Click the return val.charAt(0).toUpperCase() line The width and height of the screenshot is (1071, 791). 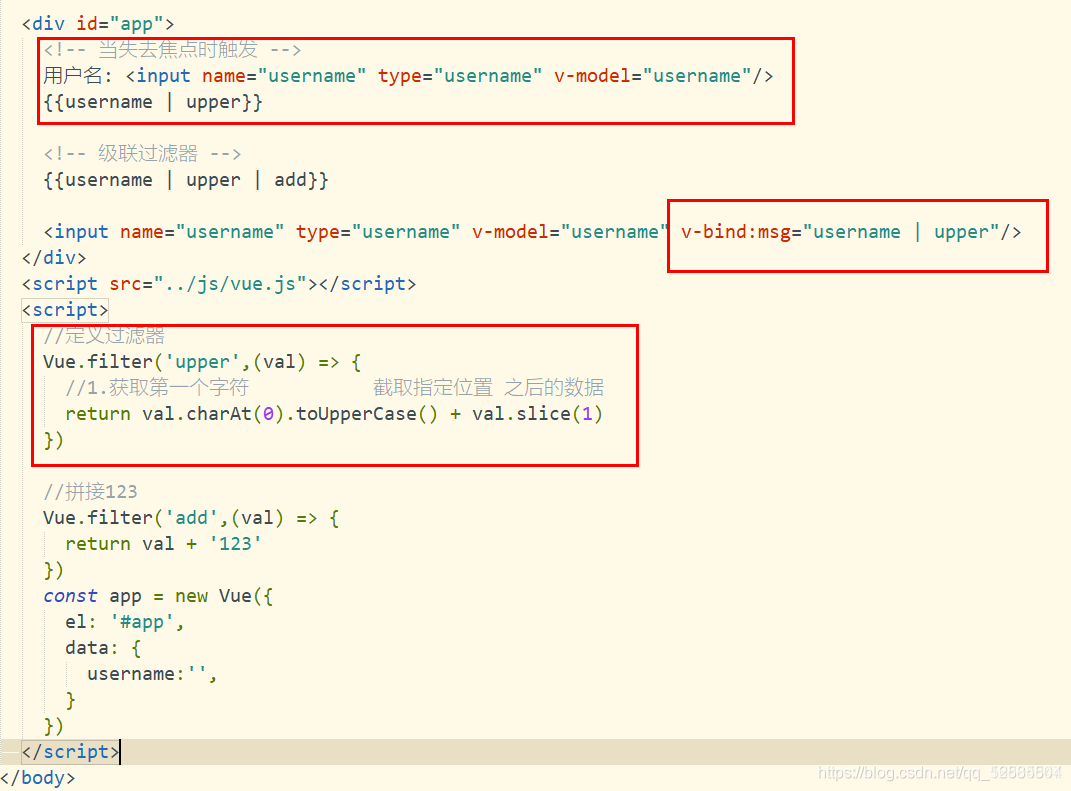(334, 414)
